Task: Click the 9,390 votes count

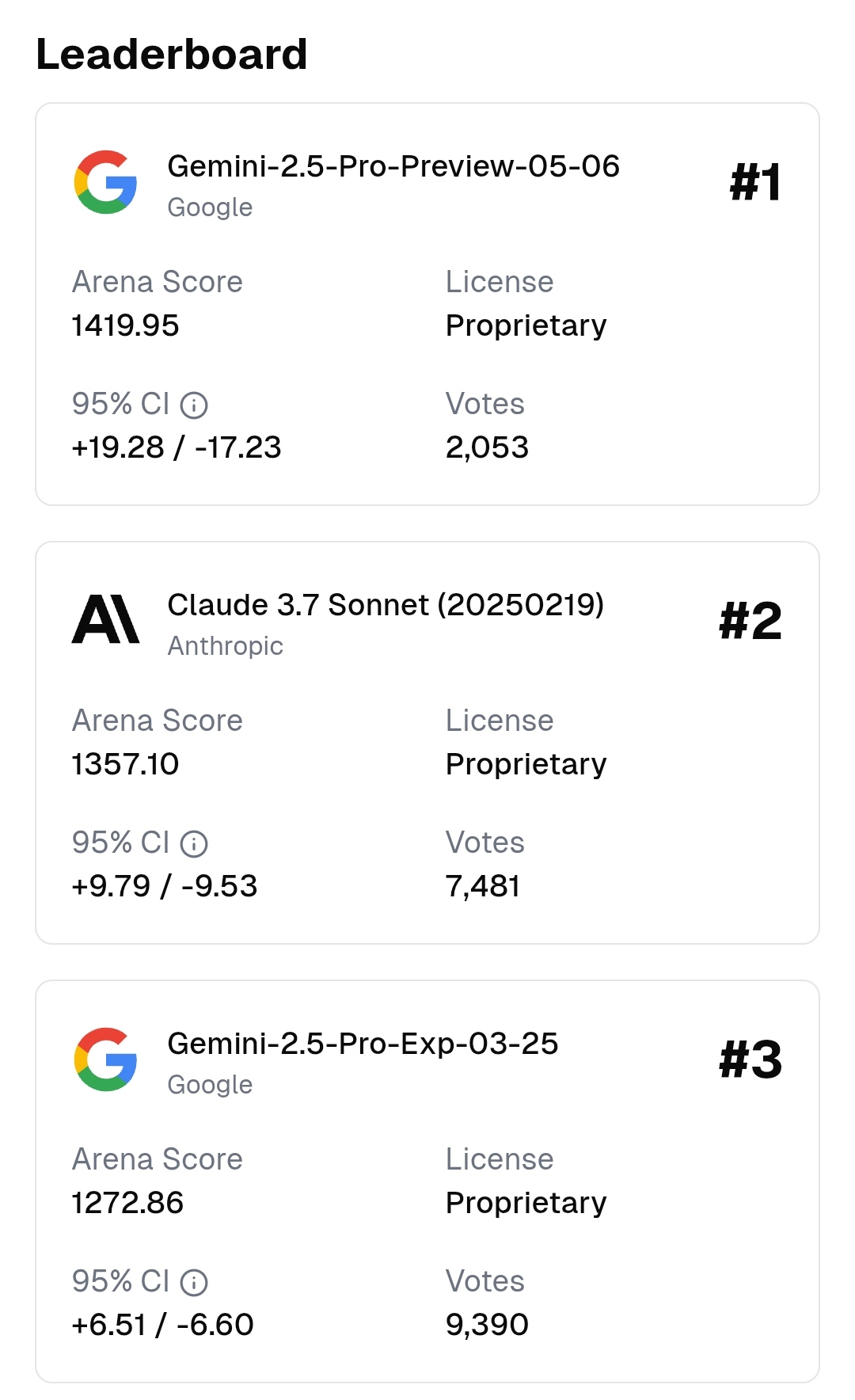Action: tap(487, 1325)
